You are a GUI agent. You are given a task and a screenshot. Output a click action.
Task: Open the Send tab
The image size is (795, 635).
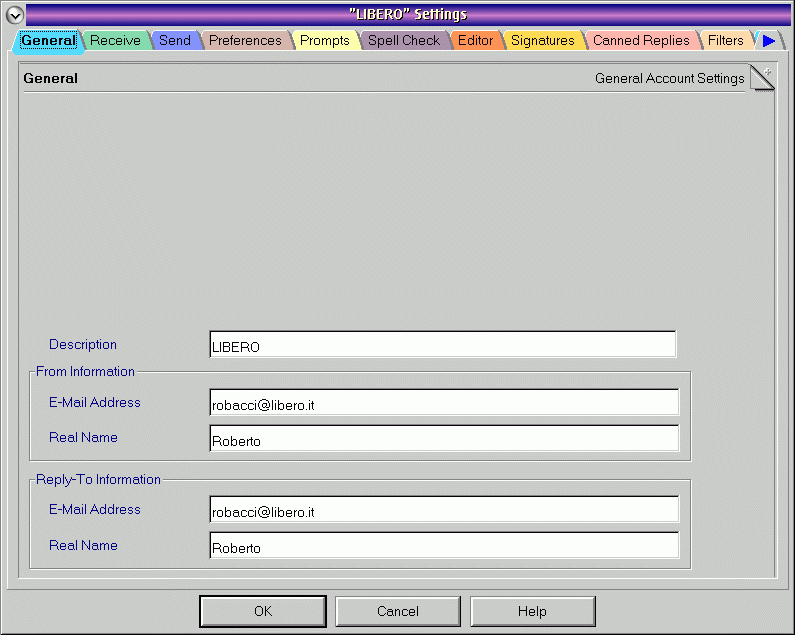(x=175, y=41)
